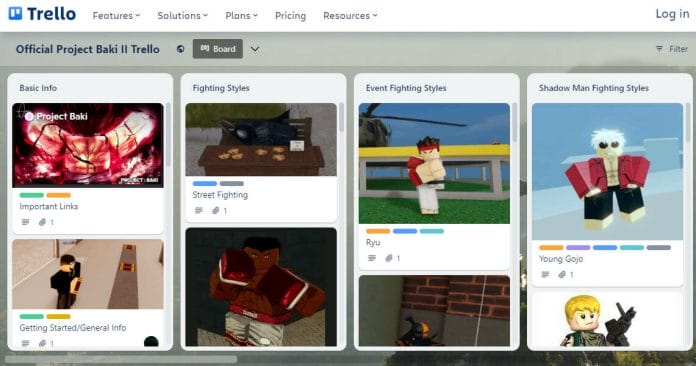Image resolution: width=696 pixels, height=366 pixels.
Task: Click description icon on Ryu card
Action: (x=372, y=258)
